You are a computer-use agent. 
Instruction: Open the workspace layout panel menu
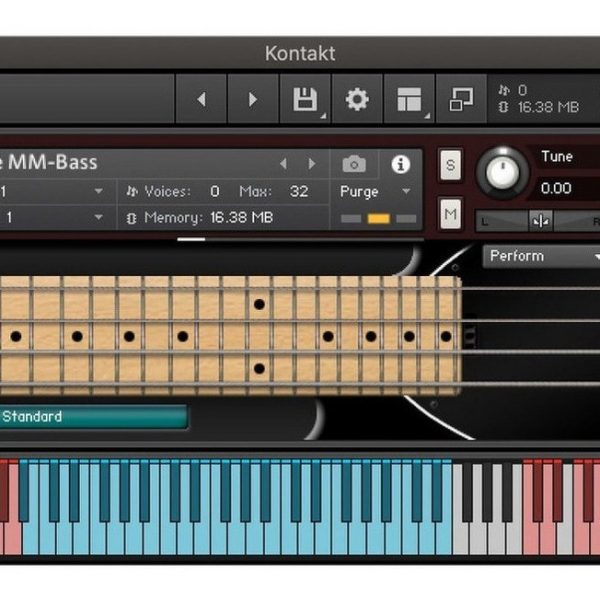pyautogui.click(x=409, y=99)
